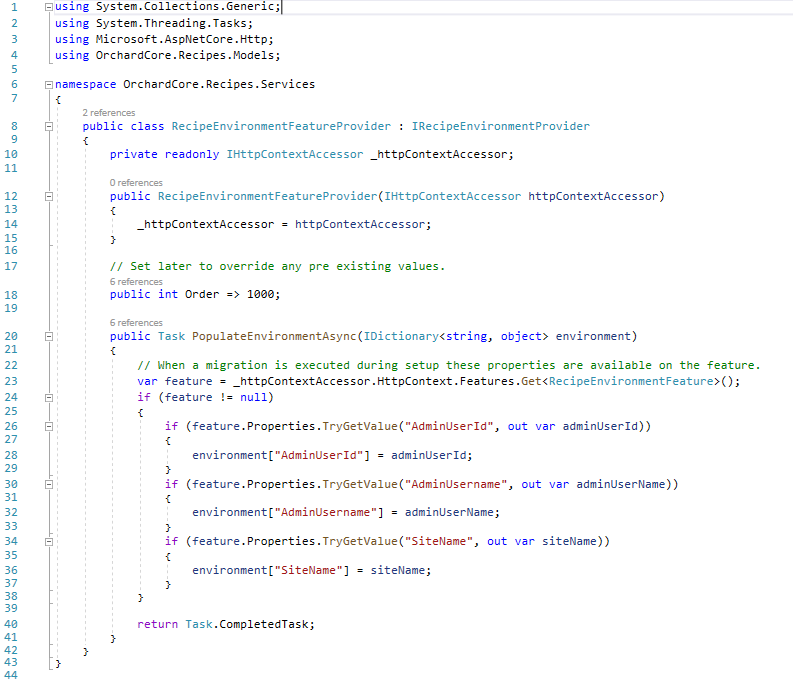Viewport: 793px width, 683px height.
Task: Click the migration comment on line 22
Action: click(449, 365)
